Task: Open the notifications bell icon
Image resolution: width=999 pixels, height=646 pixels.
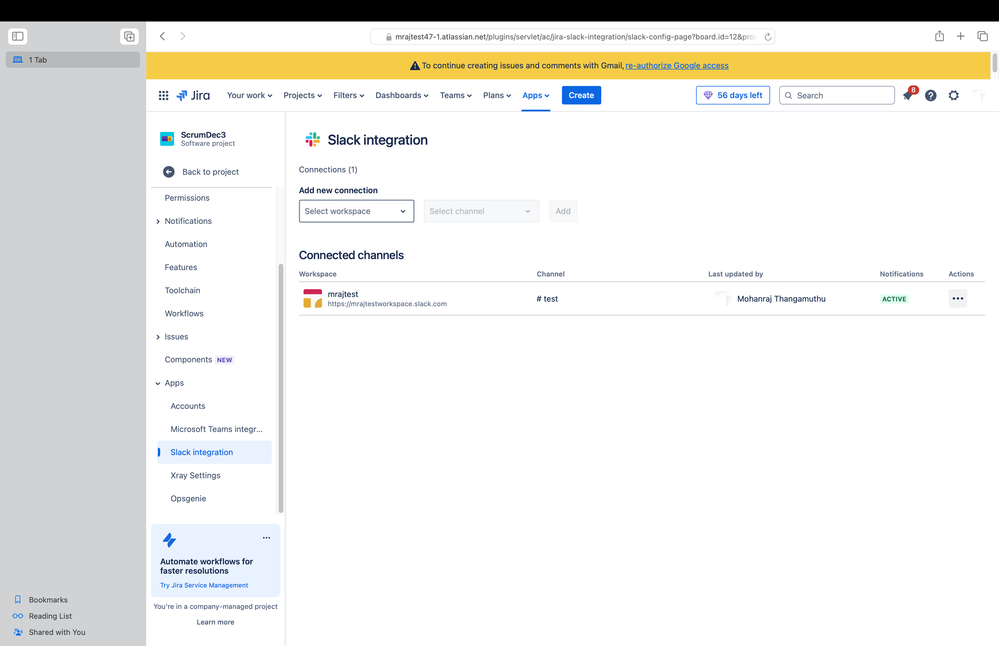Action: point(908,96)
